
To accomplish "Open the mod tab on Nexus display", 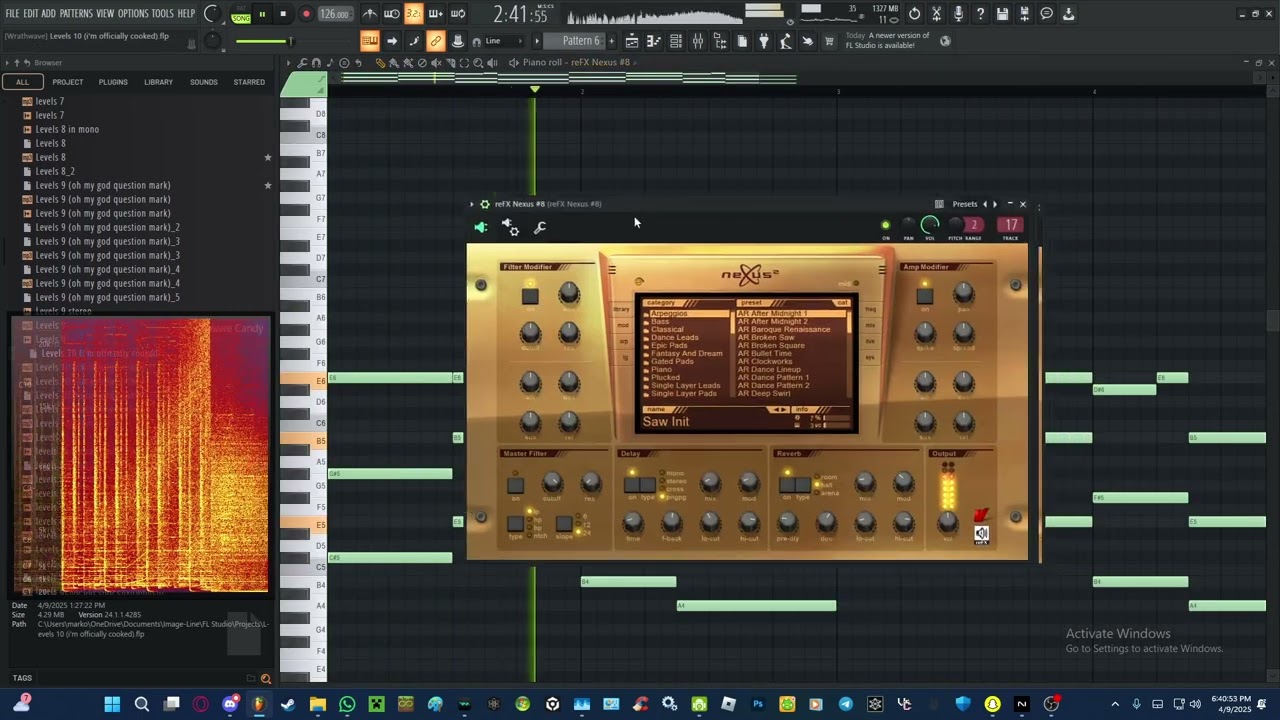I will point(623,325).
